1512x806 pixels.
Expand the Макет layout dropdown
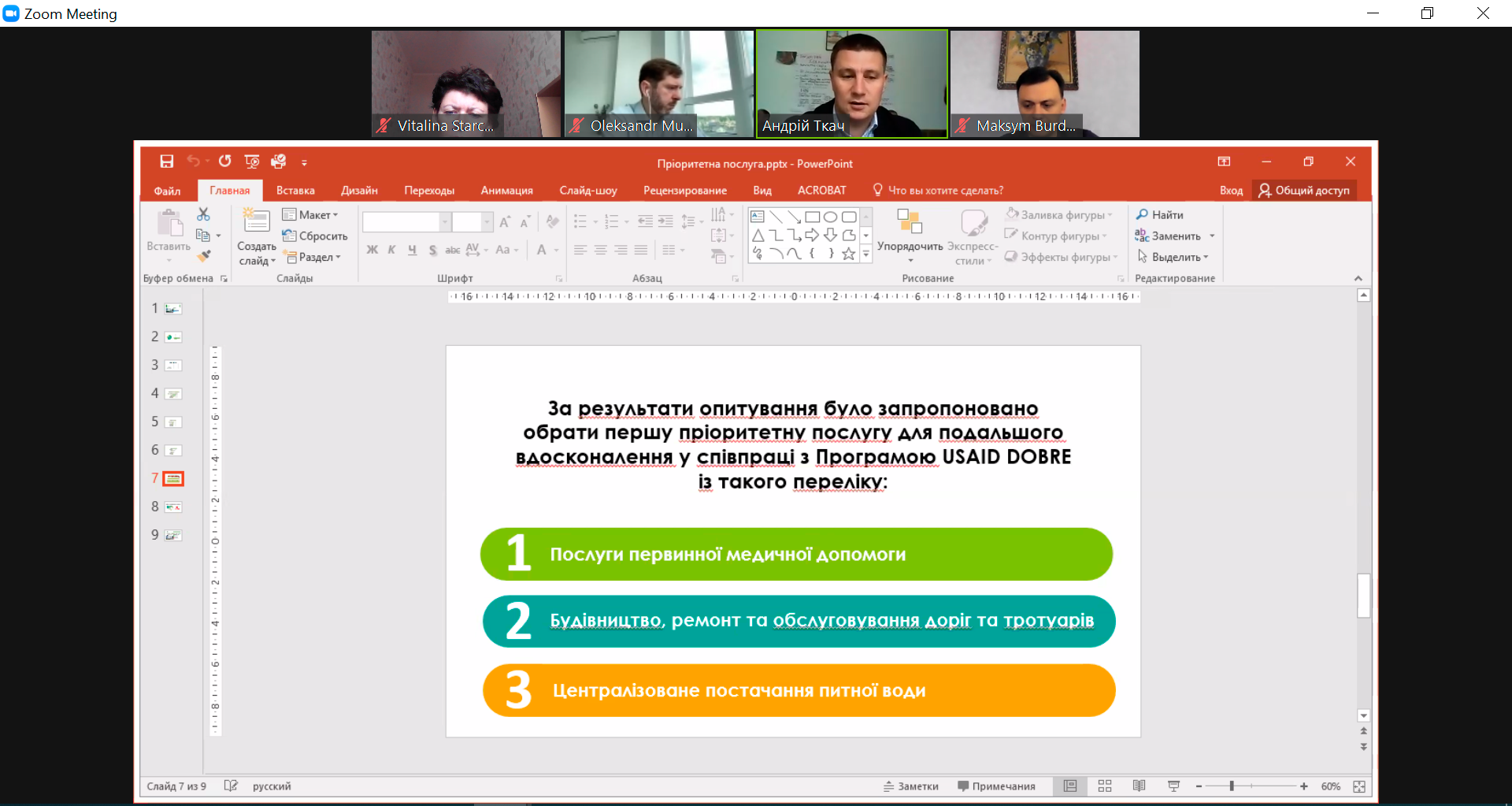click(x=311, y=214)
